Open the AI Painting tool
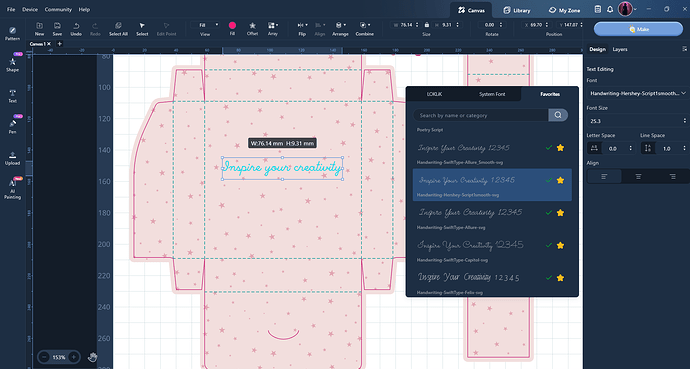Screen dimensions: 690x369 12,189
